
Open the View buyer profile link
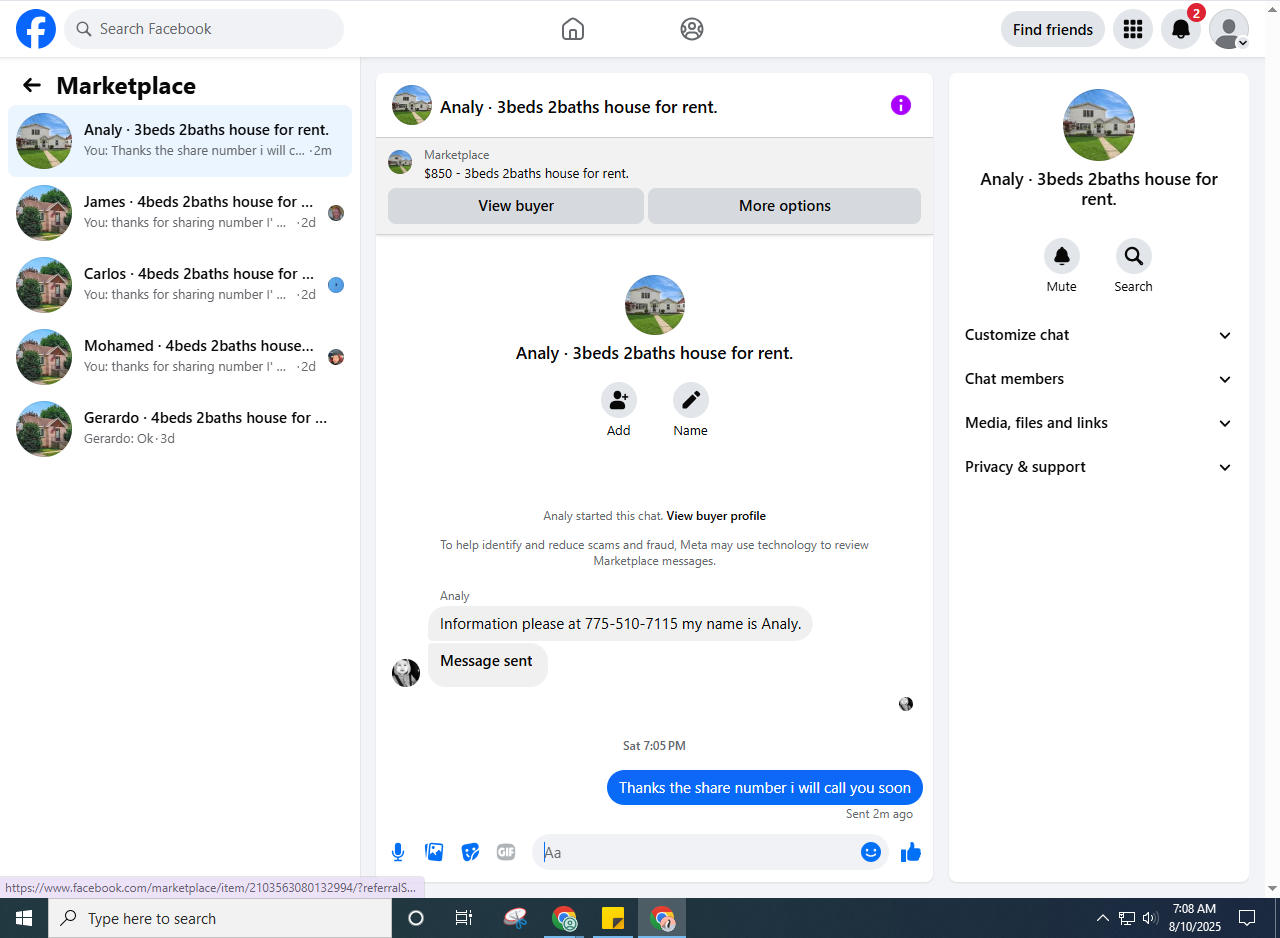(716, 516)
